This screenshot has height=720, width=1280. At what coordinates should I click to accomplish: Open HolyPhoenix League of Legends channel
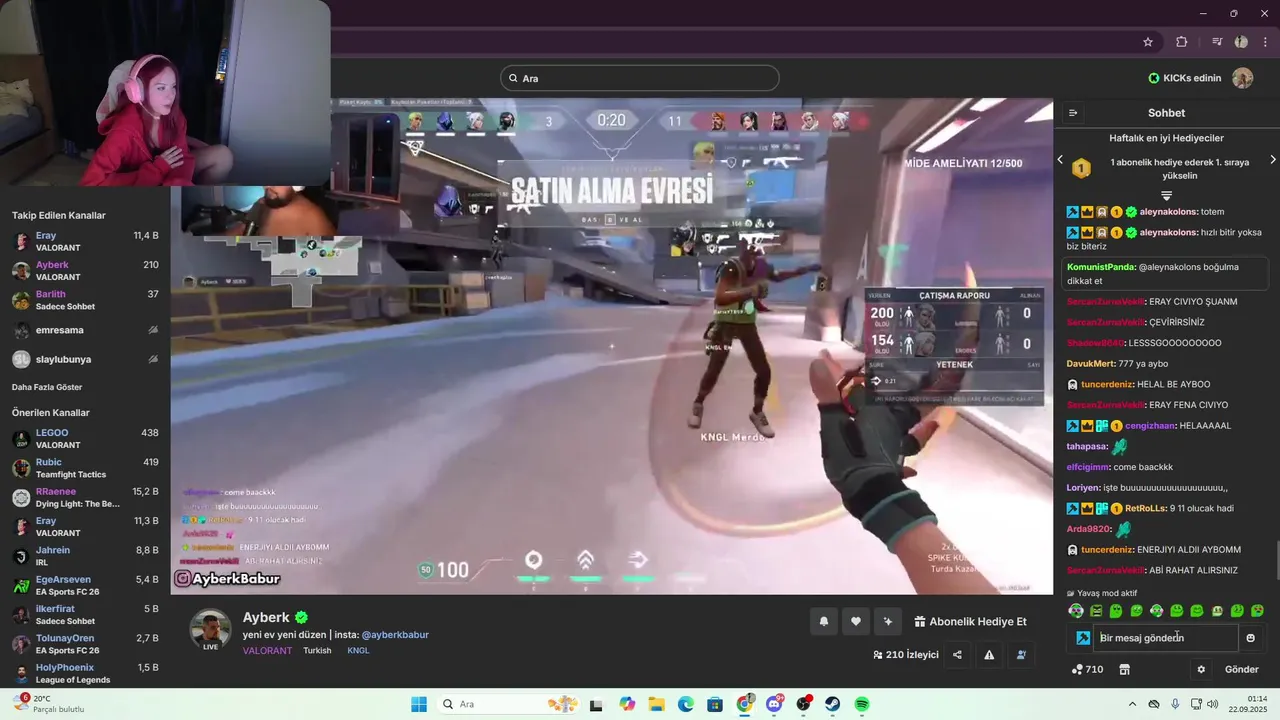tap(85, 673)
